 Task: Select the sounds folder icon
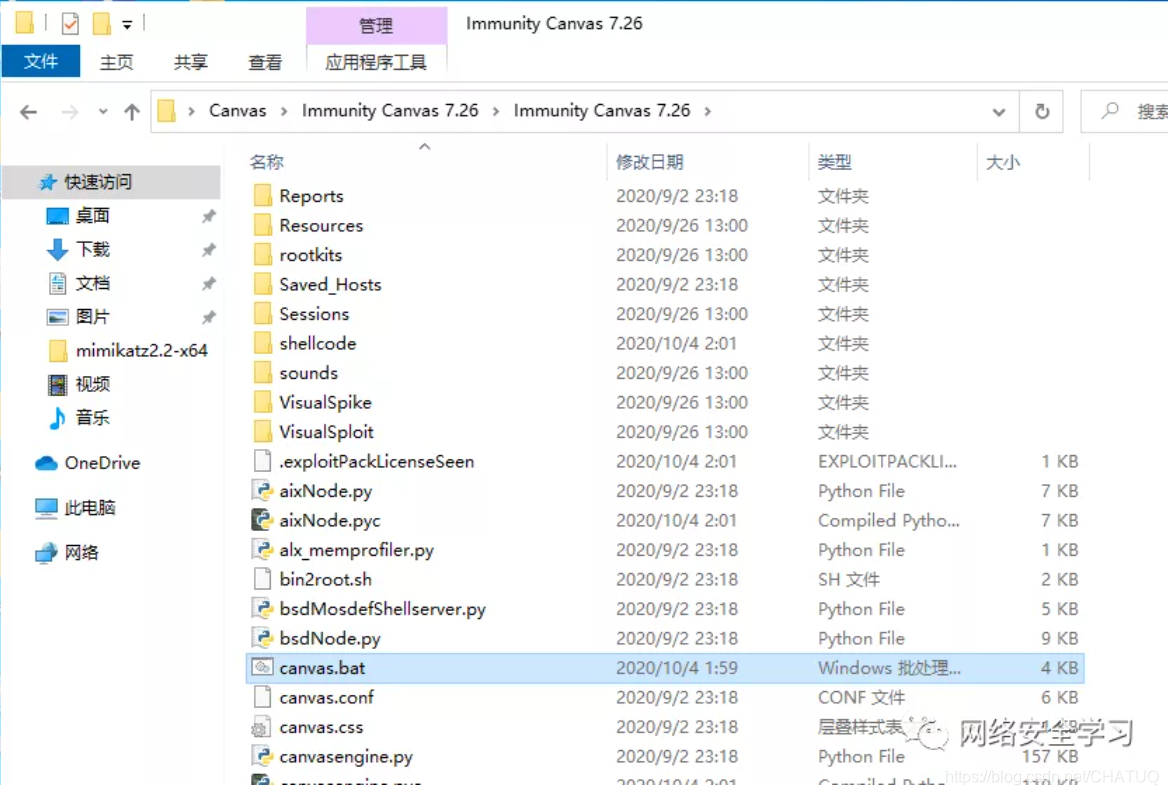pos(262,373)
